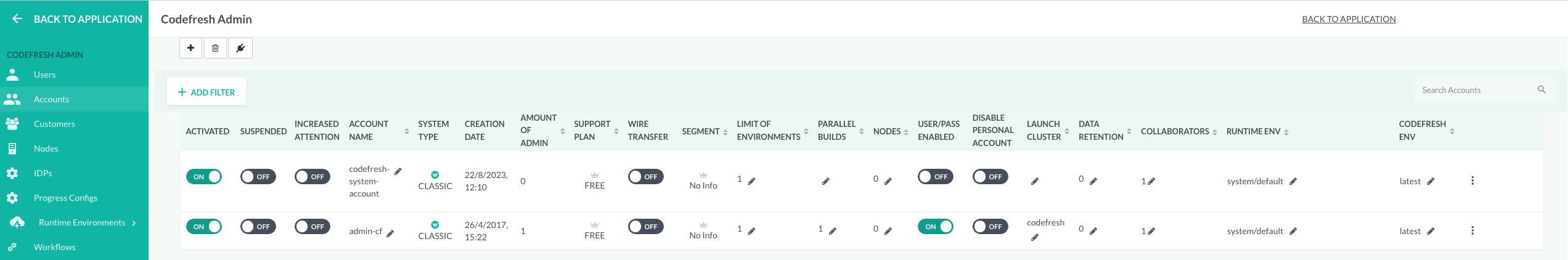The width and height of the screenshot is (1568, 260).
Task: Toggle User/Pass Enabled for admin-cf
Action: [x=936, y=227]
